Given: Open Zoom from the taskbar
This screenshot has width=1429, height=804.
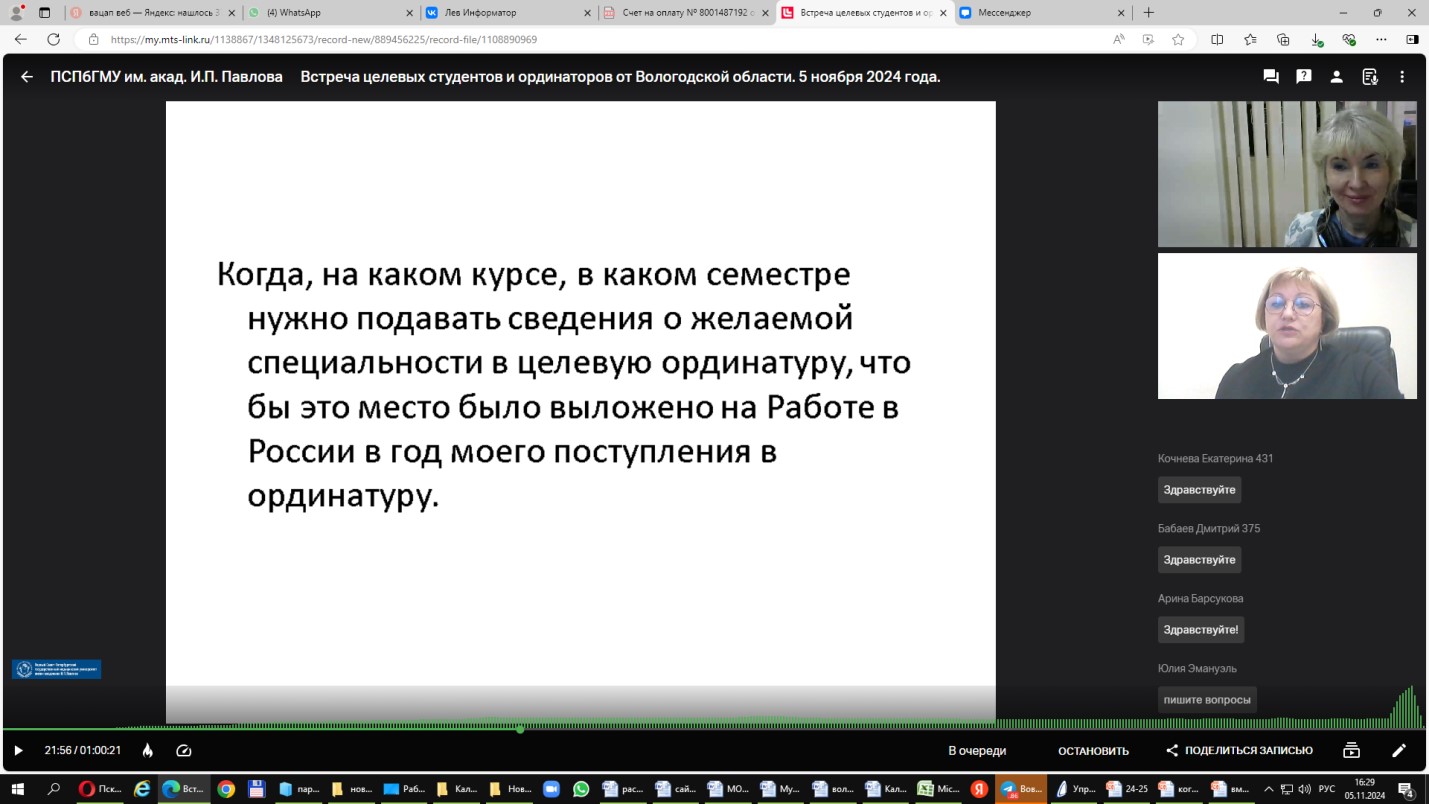Looking at the screenshot, I should coord(551,789).
